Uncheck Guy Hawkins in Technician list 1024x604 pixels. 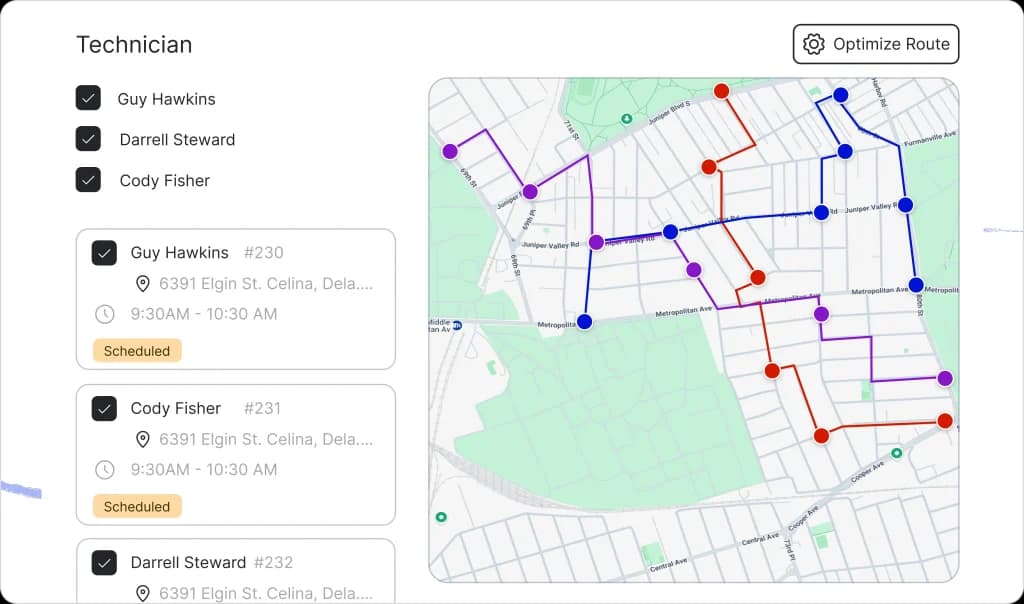89,98
